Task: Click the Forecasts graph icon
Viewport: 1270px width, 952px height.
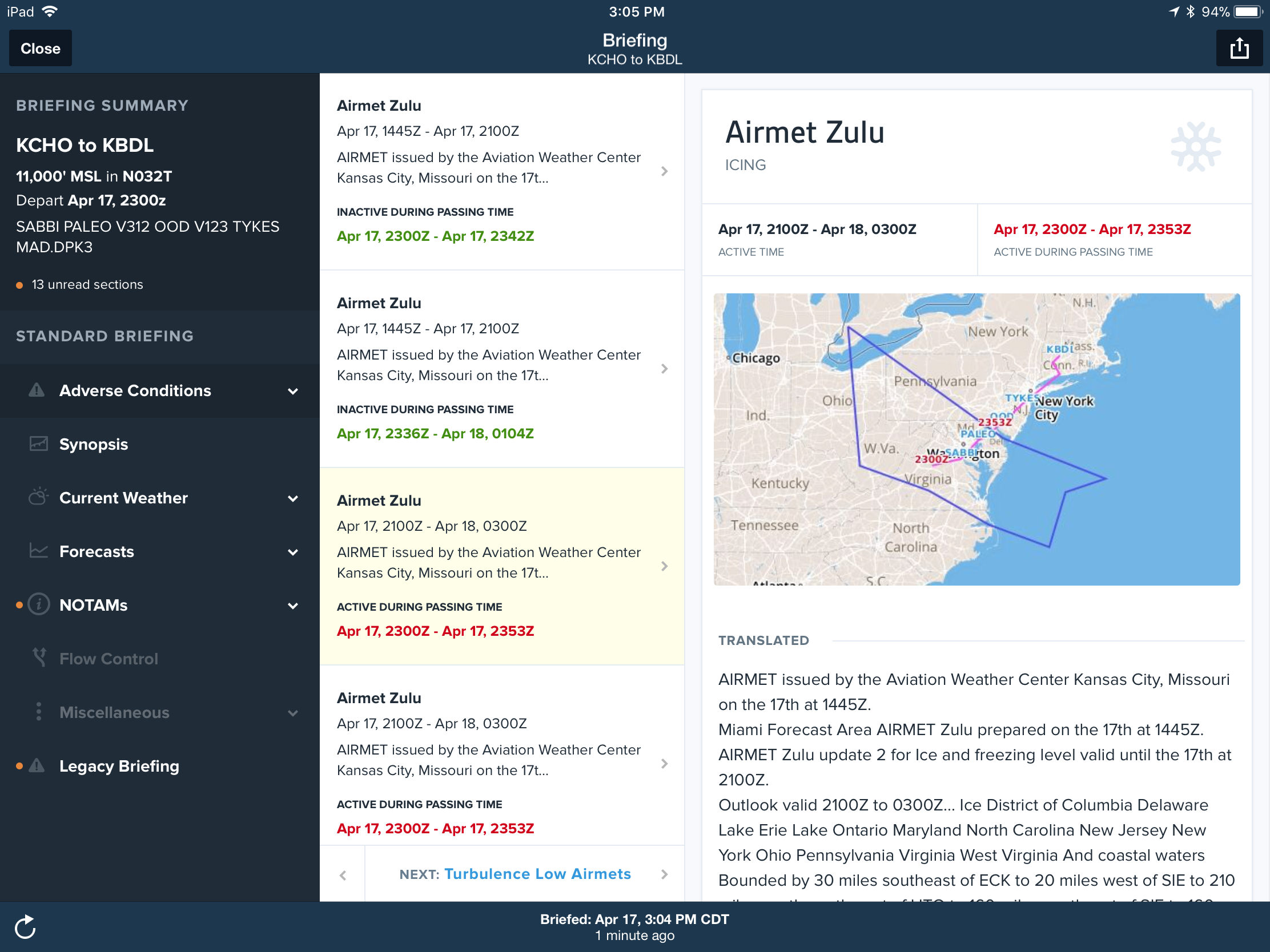Action: 38,551
